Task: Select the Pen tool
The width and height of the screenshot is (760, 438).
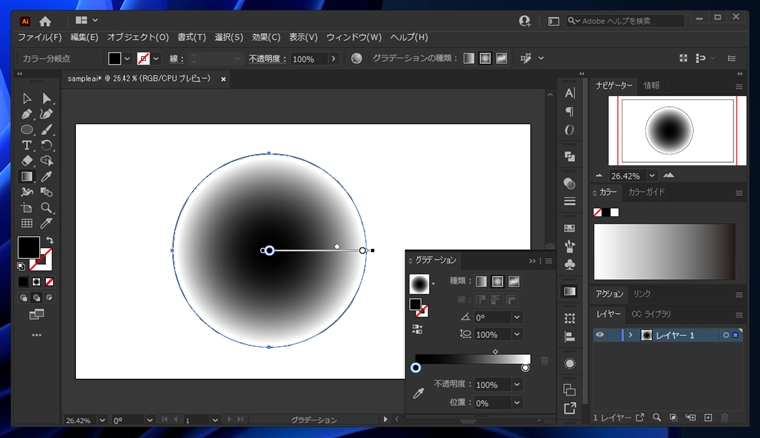Action: click(x=27, y=114)
